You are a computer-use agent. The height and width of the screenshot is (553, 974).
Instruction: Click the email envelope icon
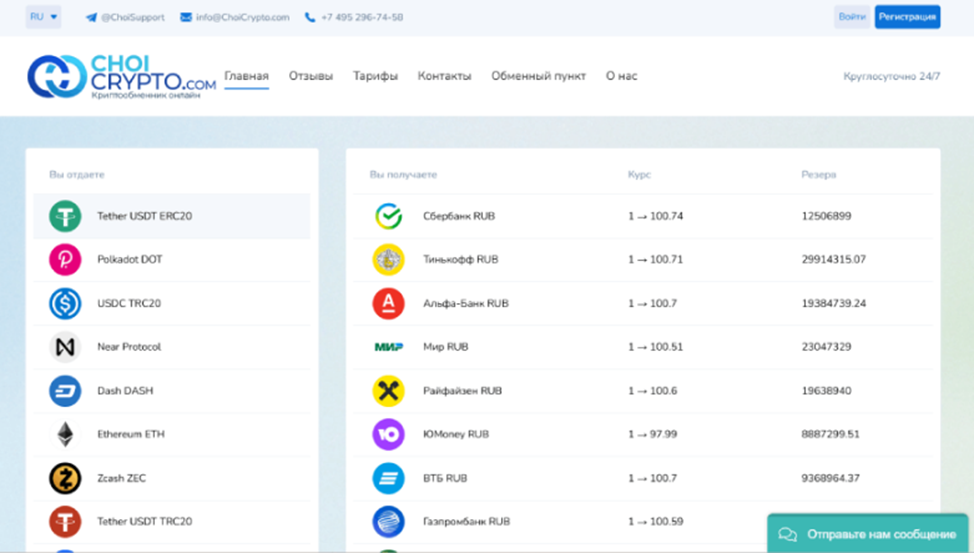click(186, 17)
